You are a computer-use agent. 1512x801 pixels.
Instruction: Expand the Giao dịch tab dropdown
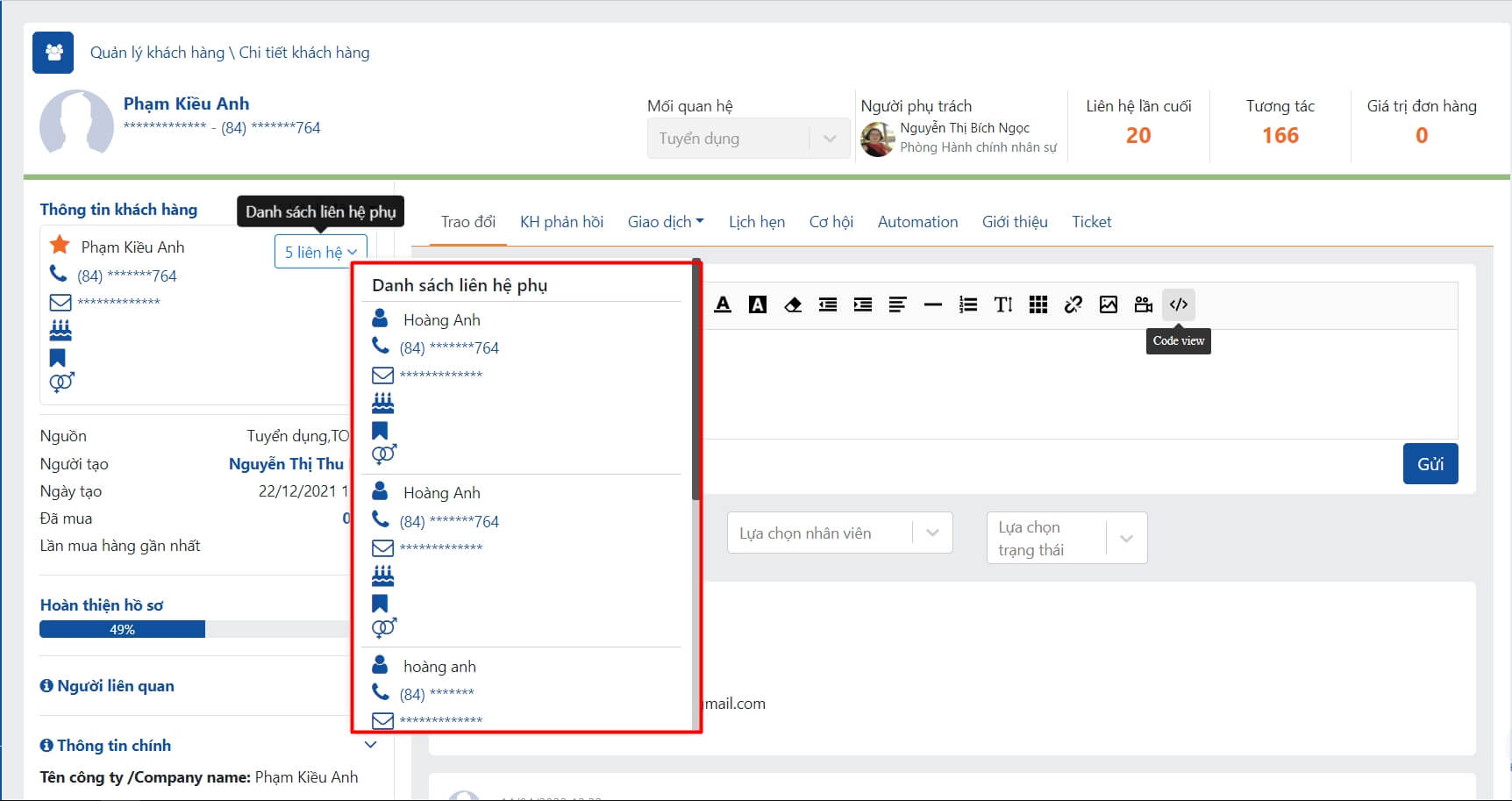point(666,222)
